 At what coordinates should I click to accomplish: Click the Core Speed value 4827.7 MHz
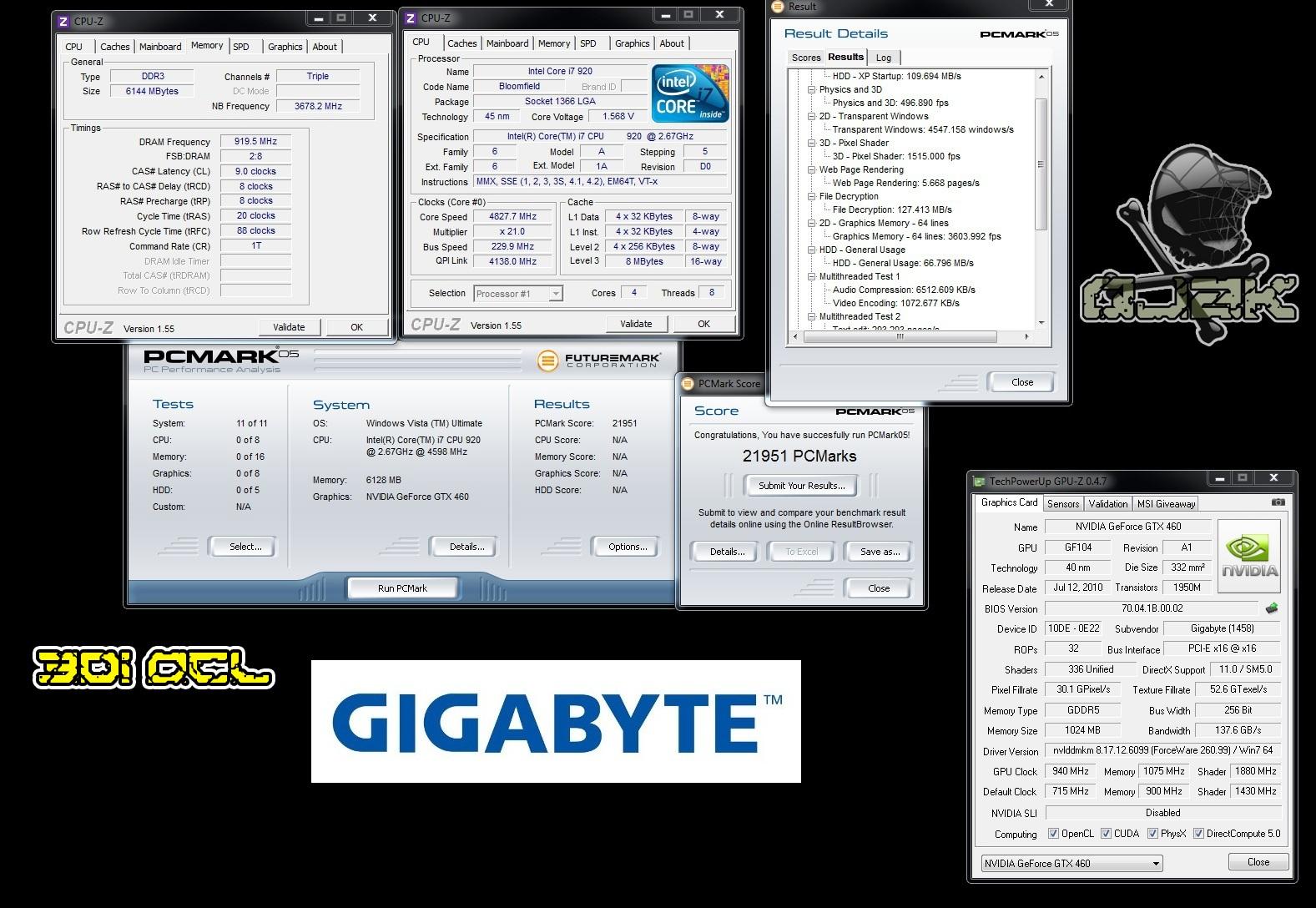pyautogui.click(x=512, y=216)
